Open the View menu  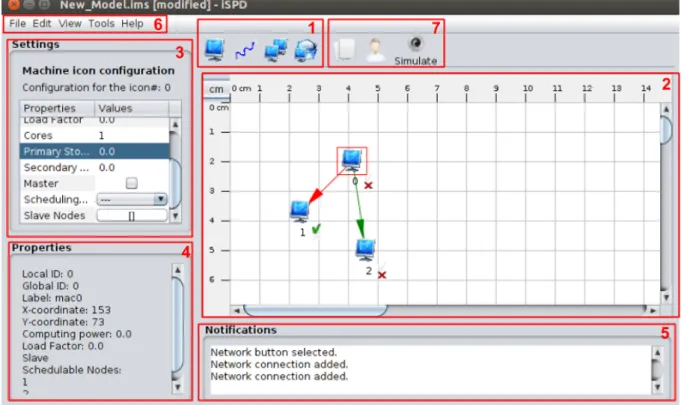point(70,23)
